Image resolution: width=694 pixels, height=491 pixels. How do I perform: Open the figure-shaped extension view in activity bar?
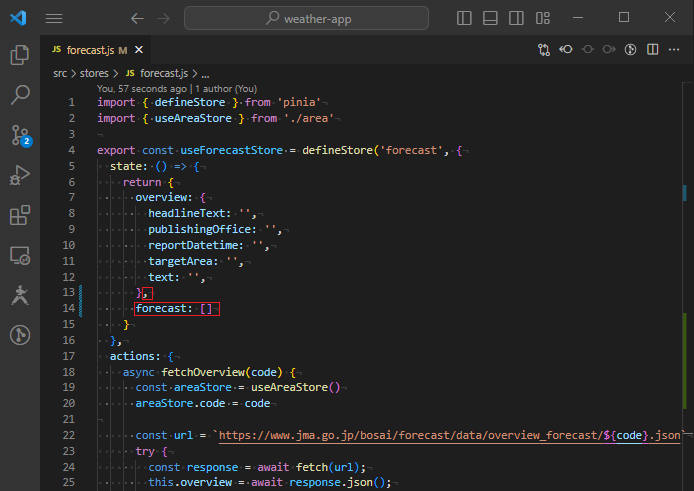click(x=19, y=295)
